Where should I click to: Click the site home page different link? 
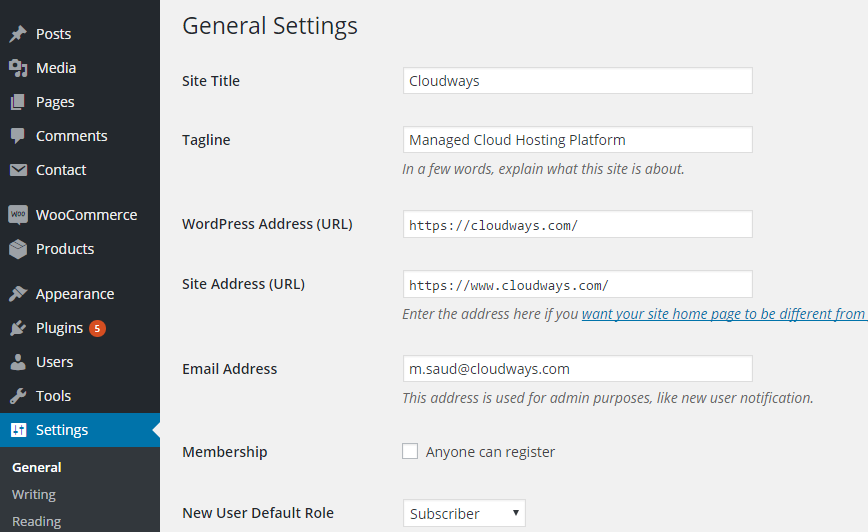click(724, 314)
